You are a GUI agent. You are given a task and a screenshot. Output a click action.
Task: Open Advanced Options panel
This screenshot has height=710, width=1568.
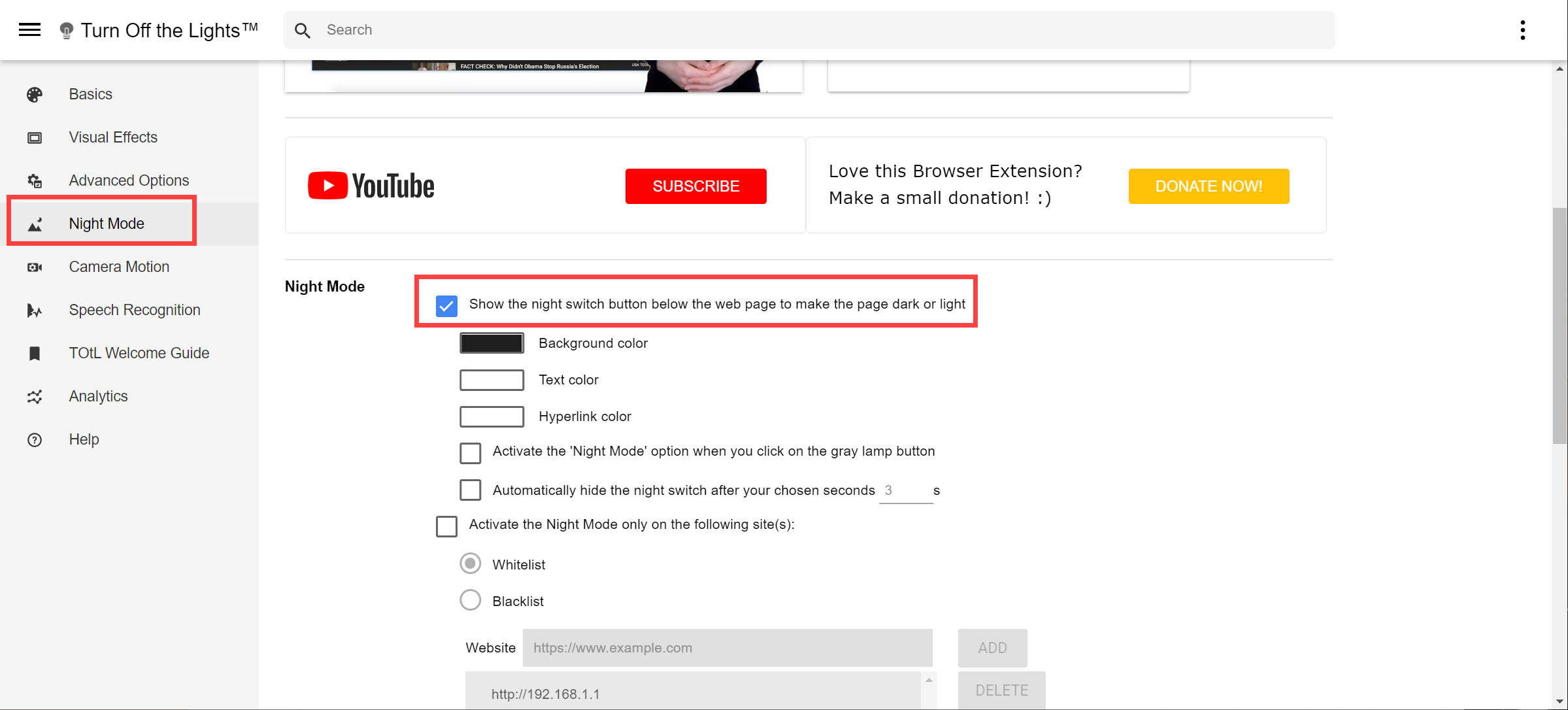(x=130, y=180)
